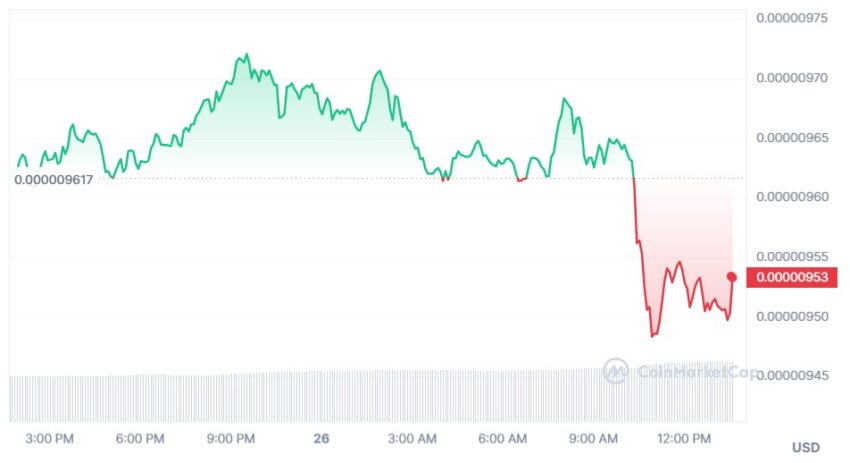Click the CoinMarketCap watermark text
Image resolution: width=850 pixels, height=463 pixels.
[698, 372]
